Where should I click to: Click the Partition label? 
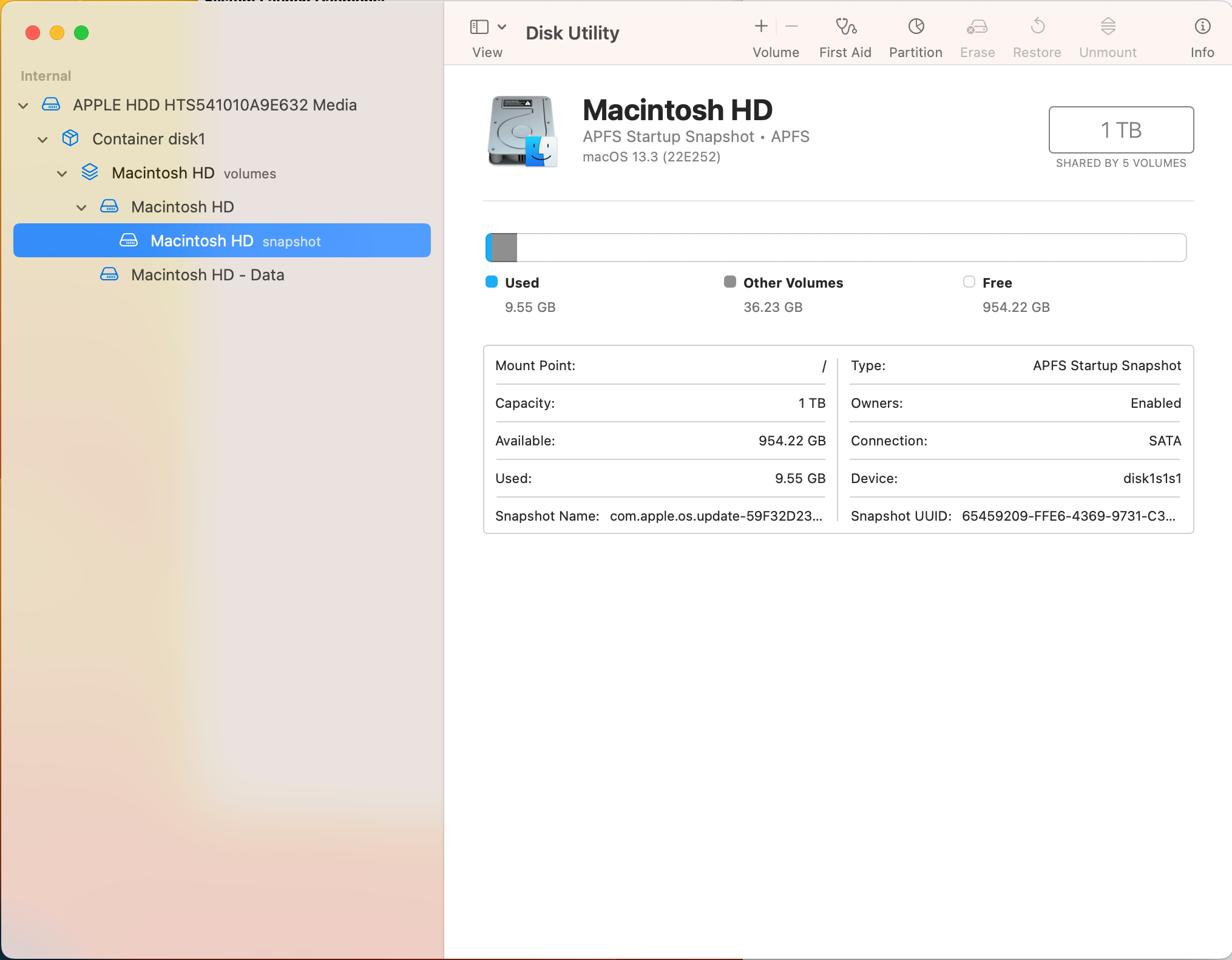pos(916,53)
